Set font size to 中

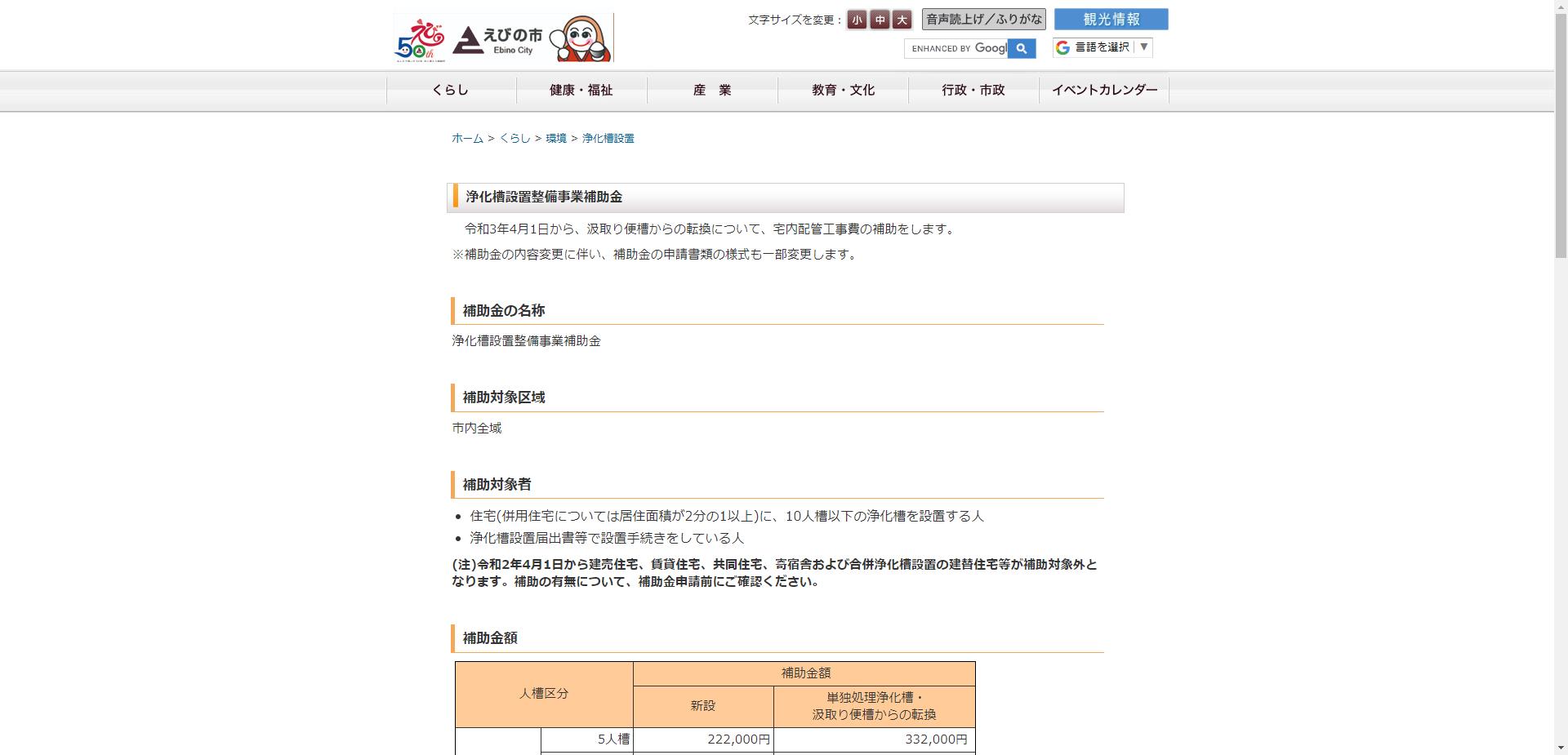pyautogui.click(x=879, y=20)
